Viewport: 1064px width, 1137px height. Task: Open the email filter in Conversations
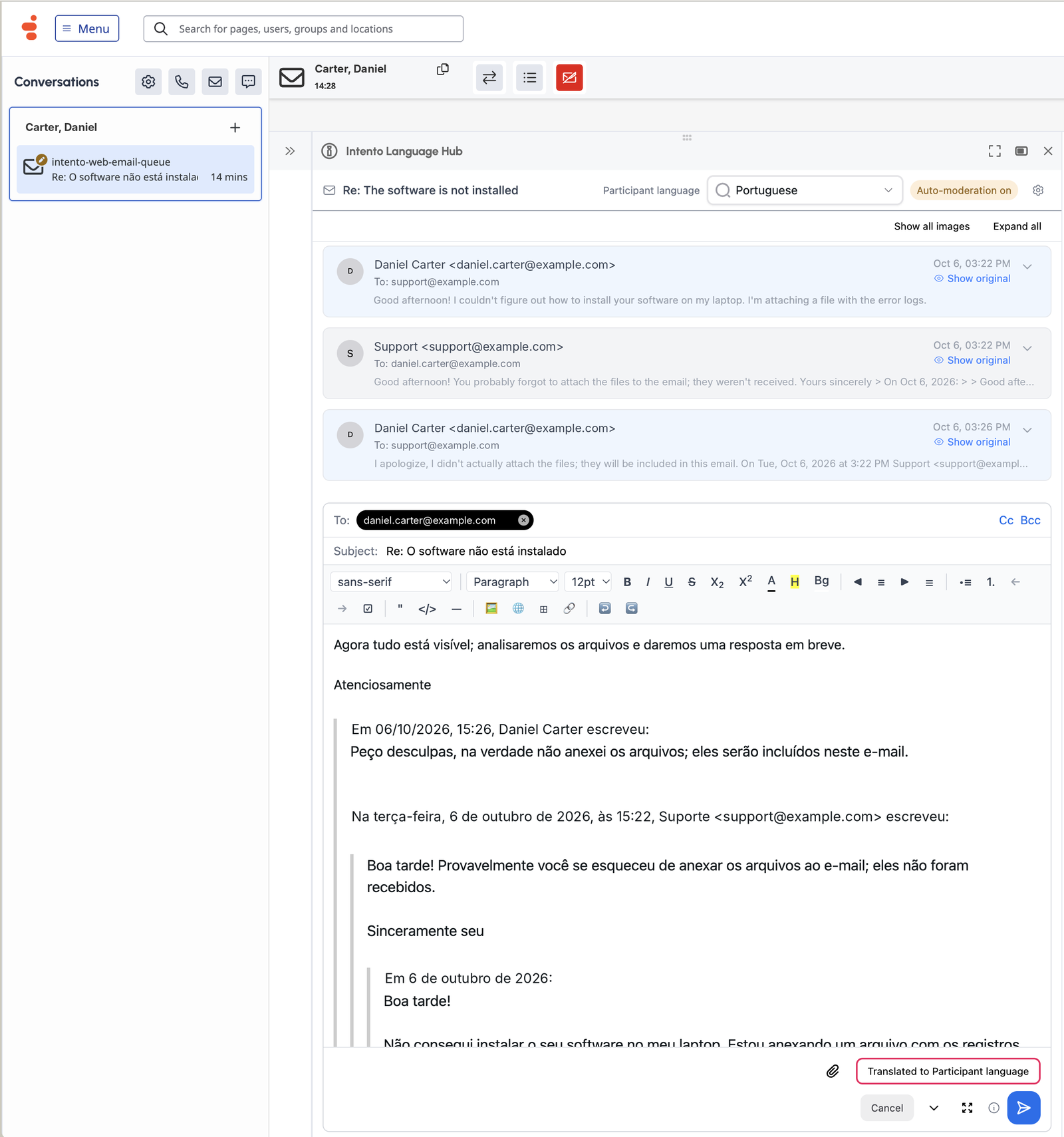tap(215, 82)
